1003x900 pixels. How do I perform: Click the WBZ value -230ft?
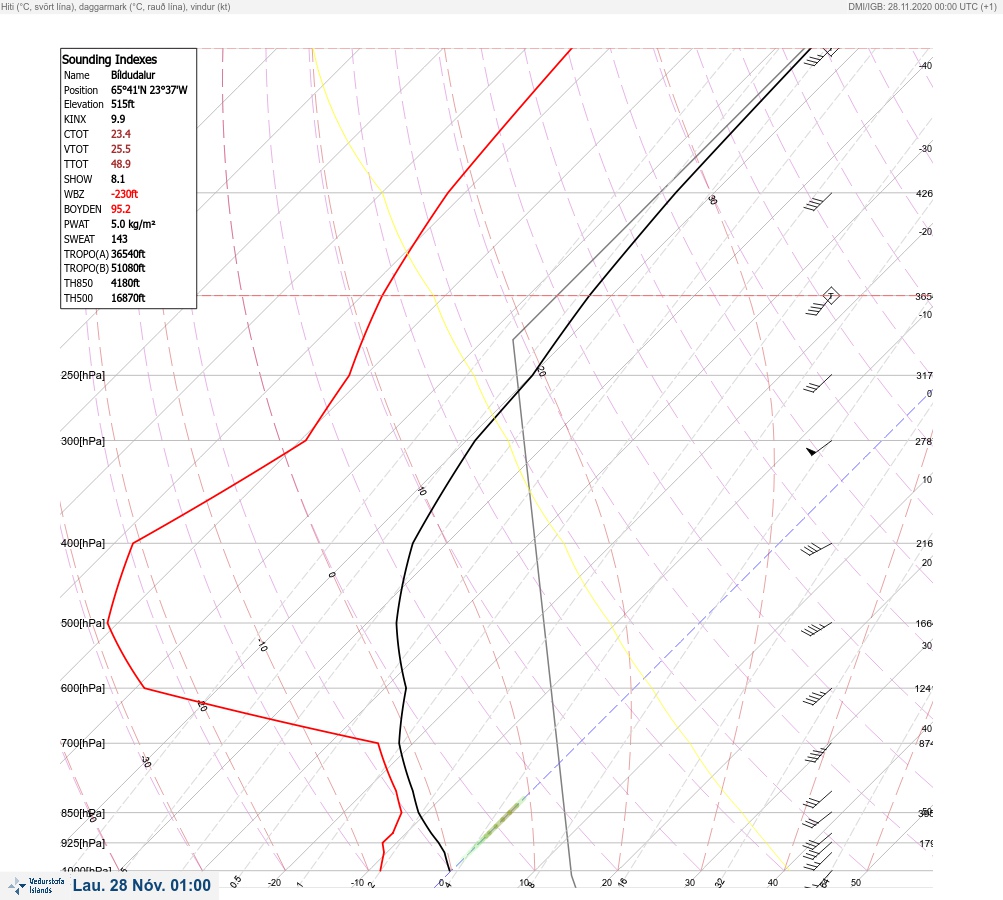tap(124, 194)
